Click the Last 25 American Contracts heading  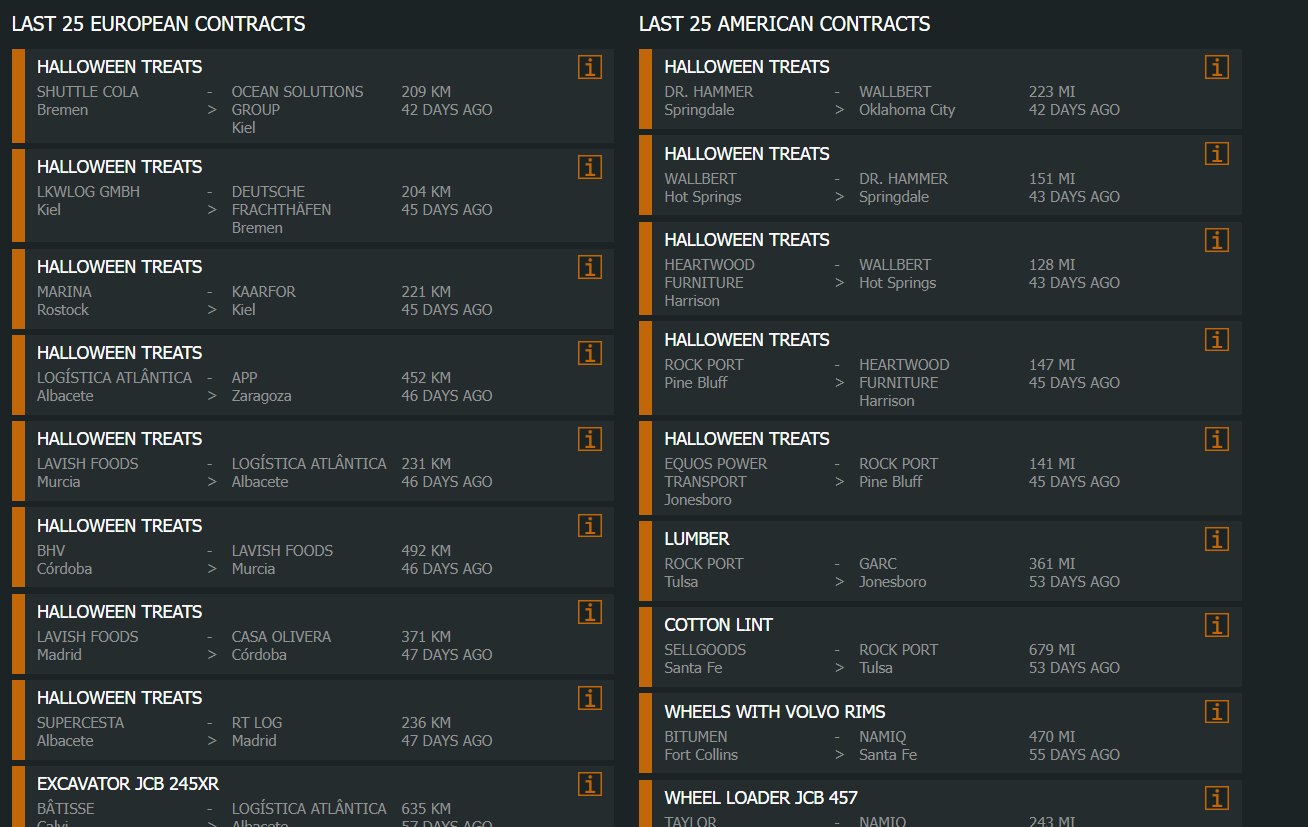click(784, 24)
